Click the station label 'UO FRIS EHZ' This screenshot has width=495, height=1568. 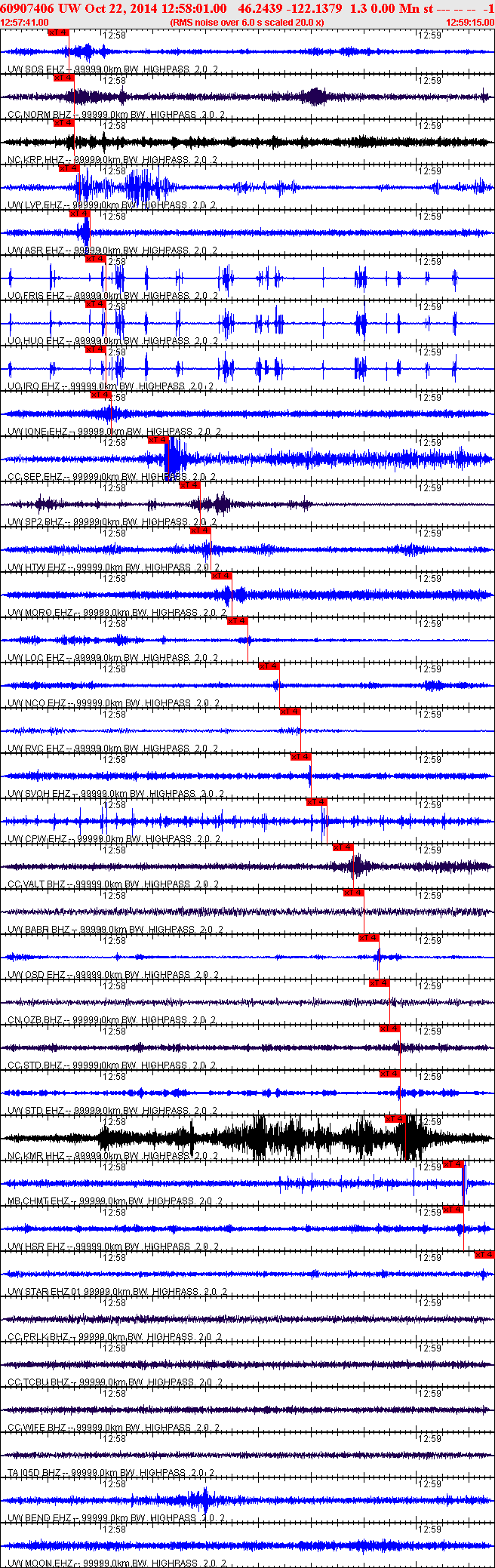[x=35, y=296]
